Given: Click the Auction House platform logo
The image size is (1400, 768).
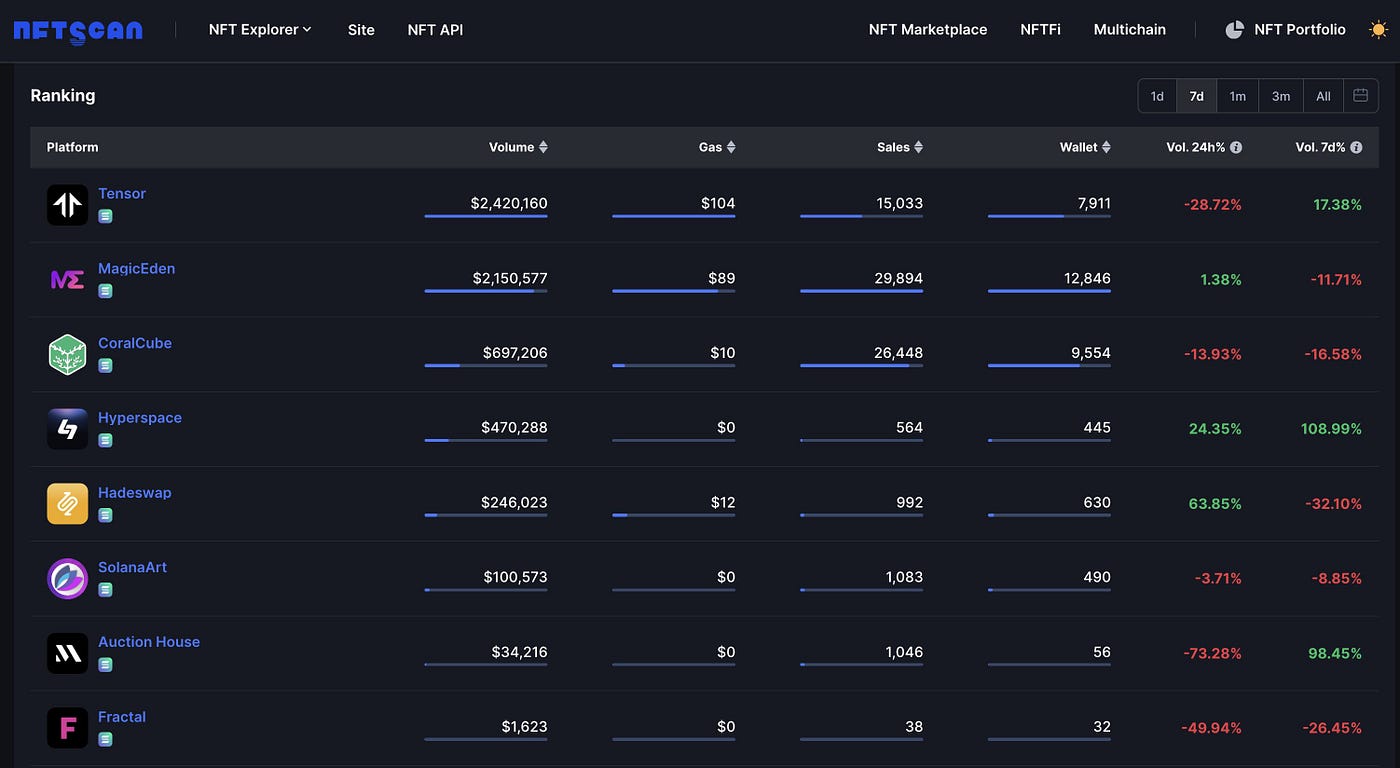Looking at the screenshot, I should click(67, 653).
